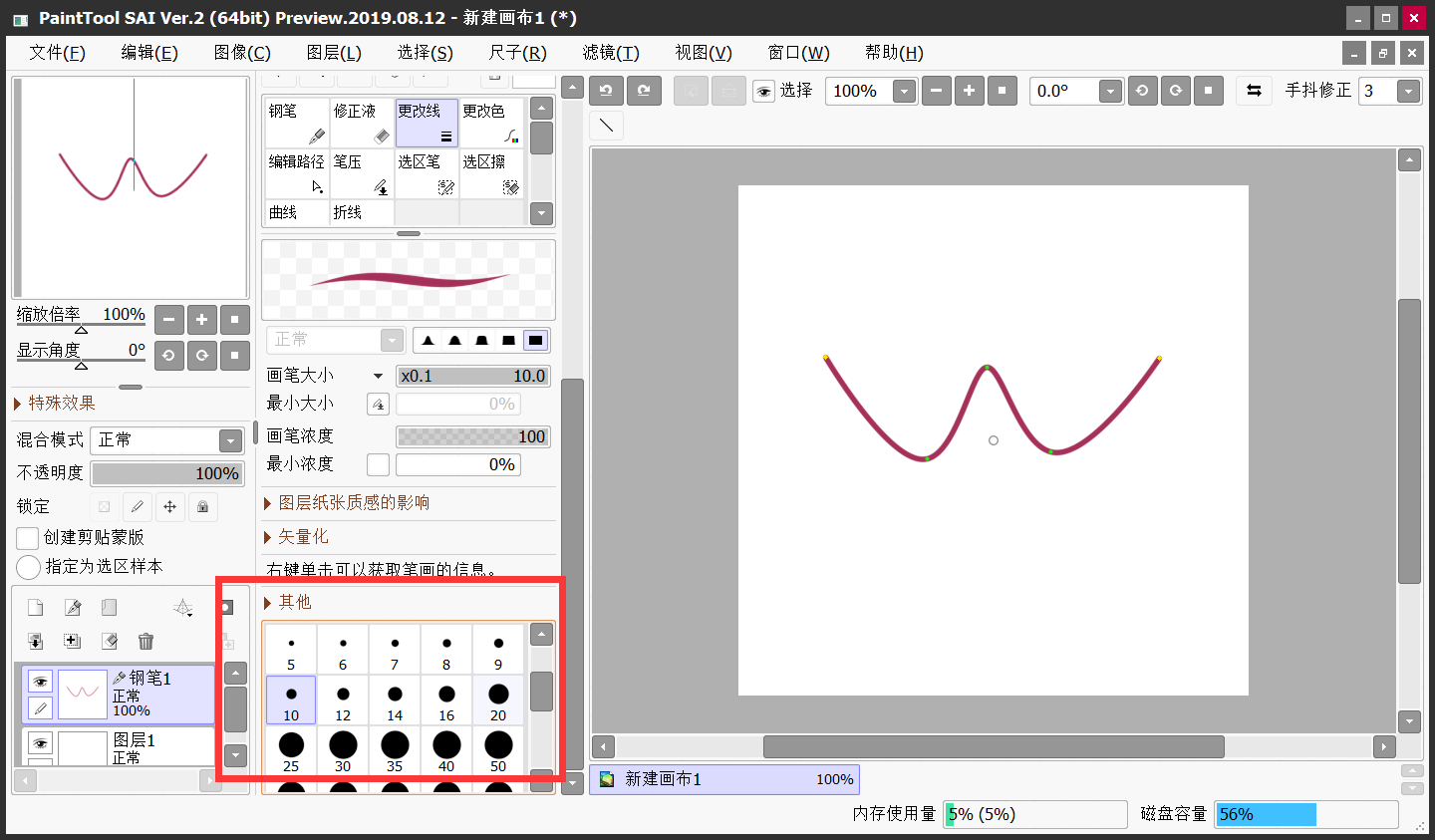Hide the 图层1 layer eye
Image resolution: width=1435 pixels, height=840 pixels.
pos(40,743)
